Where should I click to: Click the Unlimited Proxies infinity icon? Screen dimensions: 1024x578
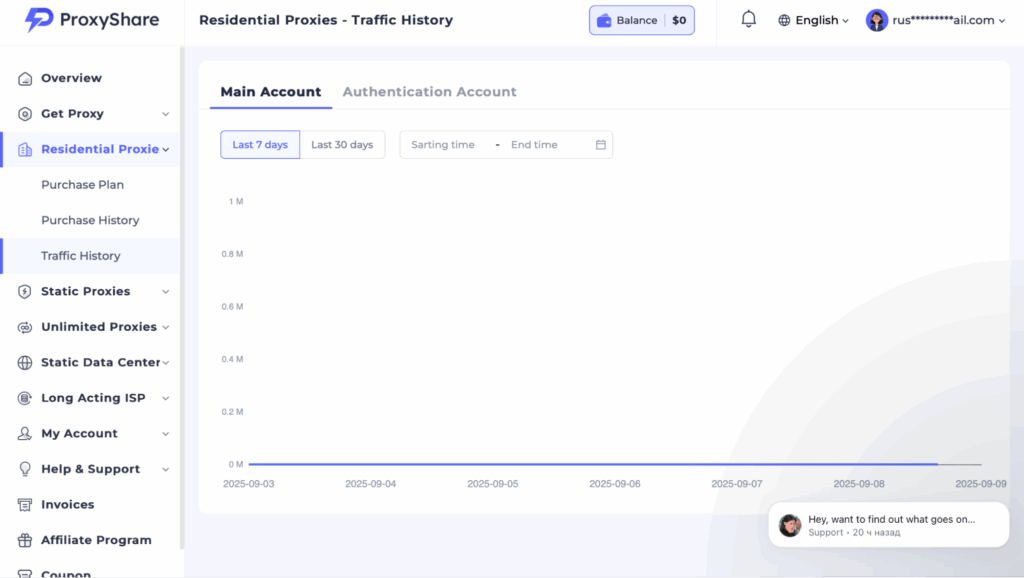[x=25, y=327]
